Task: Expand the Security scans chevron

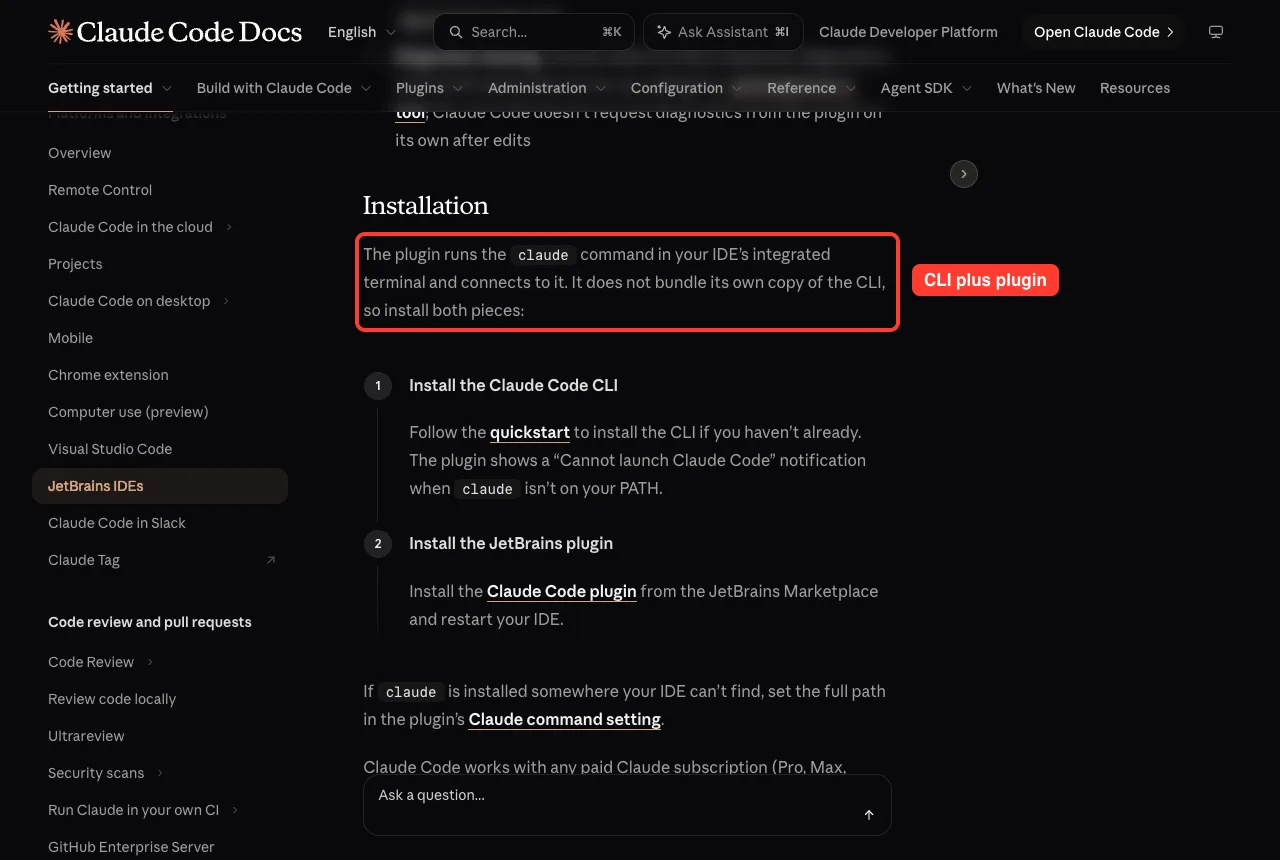Action: [160, 773]
